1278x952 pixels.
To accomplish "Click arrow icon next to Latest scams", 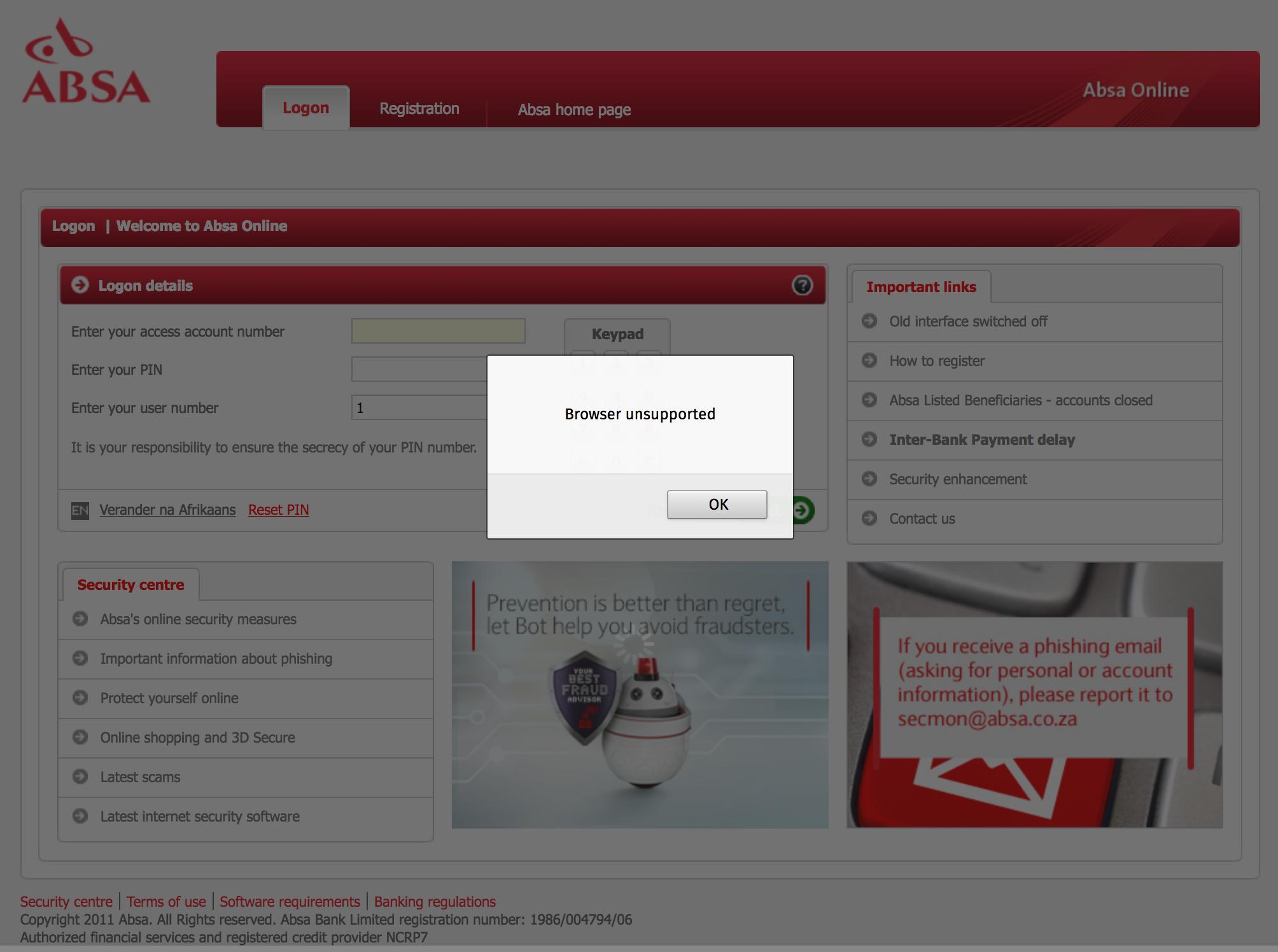I will 80,776.
